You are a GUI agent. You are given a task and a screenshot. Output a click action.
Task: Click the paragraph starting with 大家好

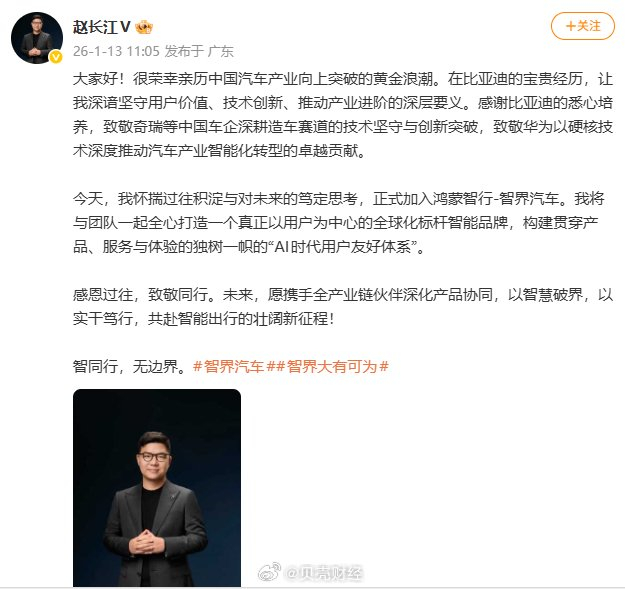point(343,115)
